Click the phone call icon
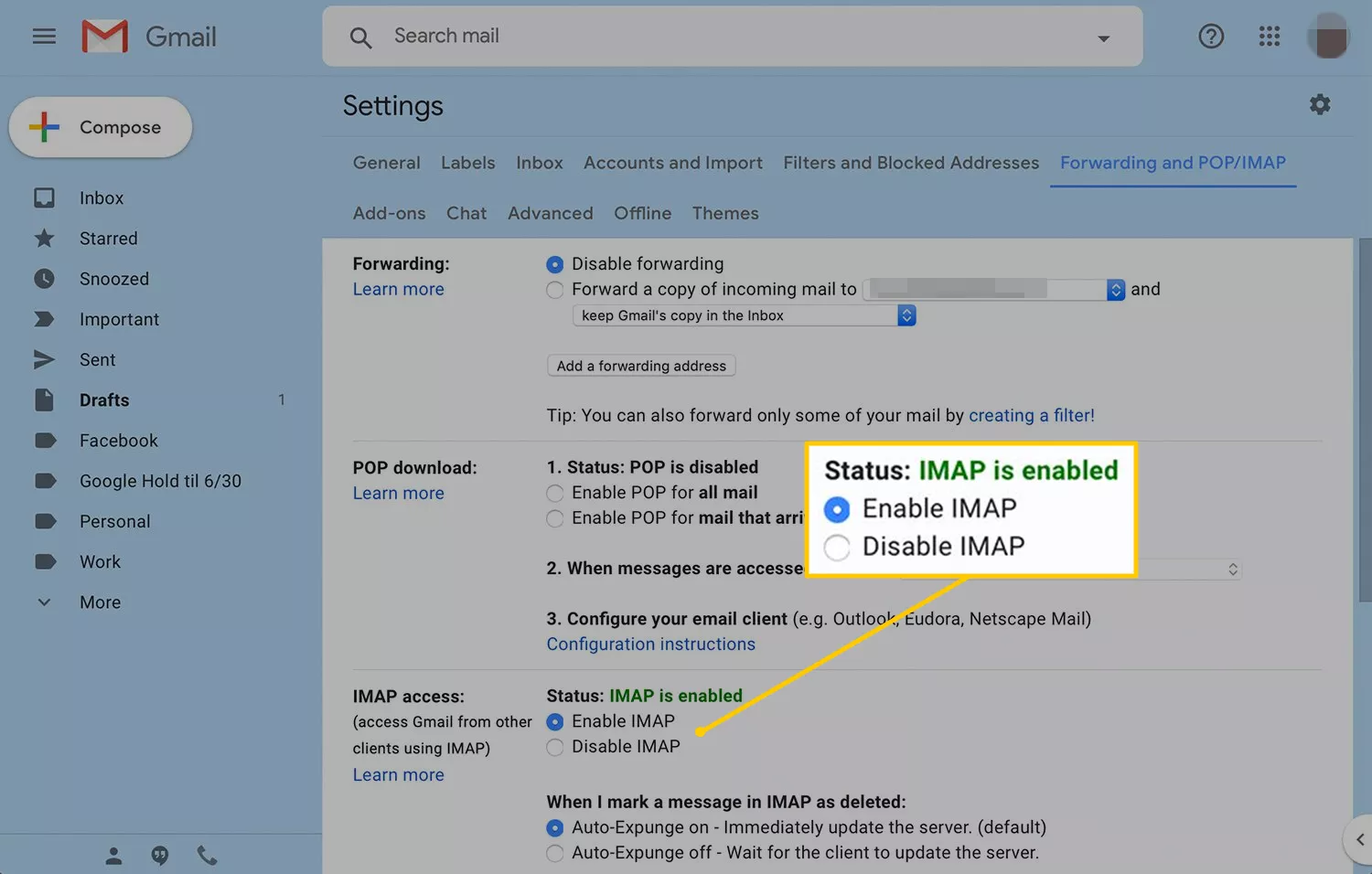The width and height of the screenshot is (1372, 874). click(x=208, y=856)
